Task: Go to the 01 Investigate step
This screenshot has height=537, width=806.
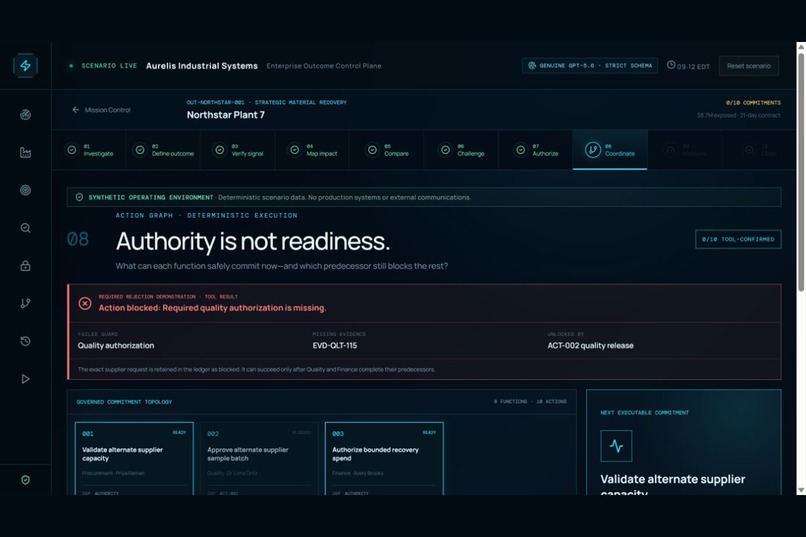Action: tap(89, 150)
